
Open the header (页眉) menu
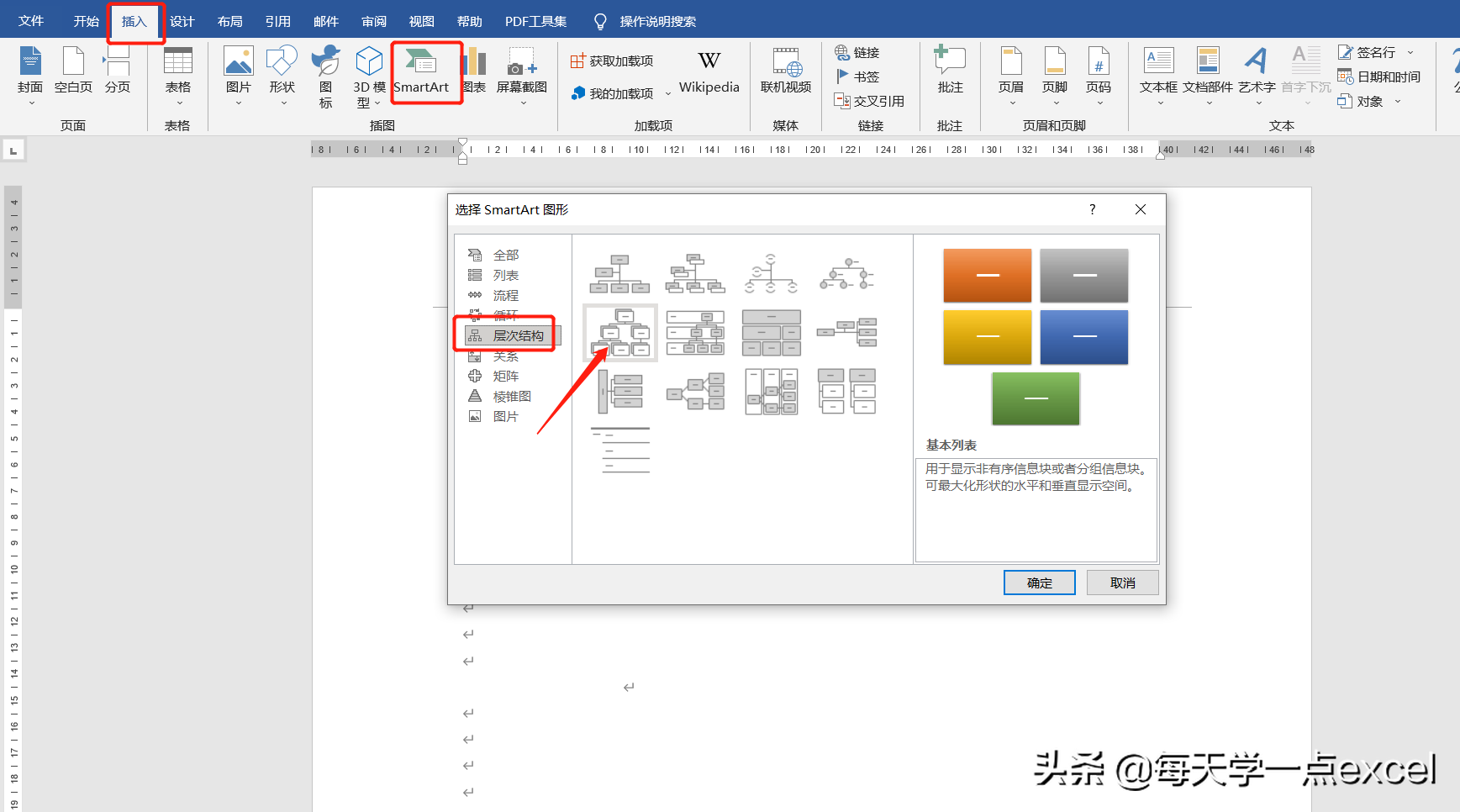click(1011, 76)
